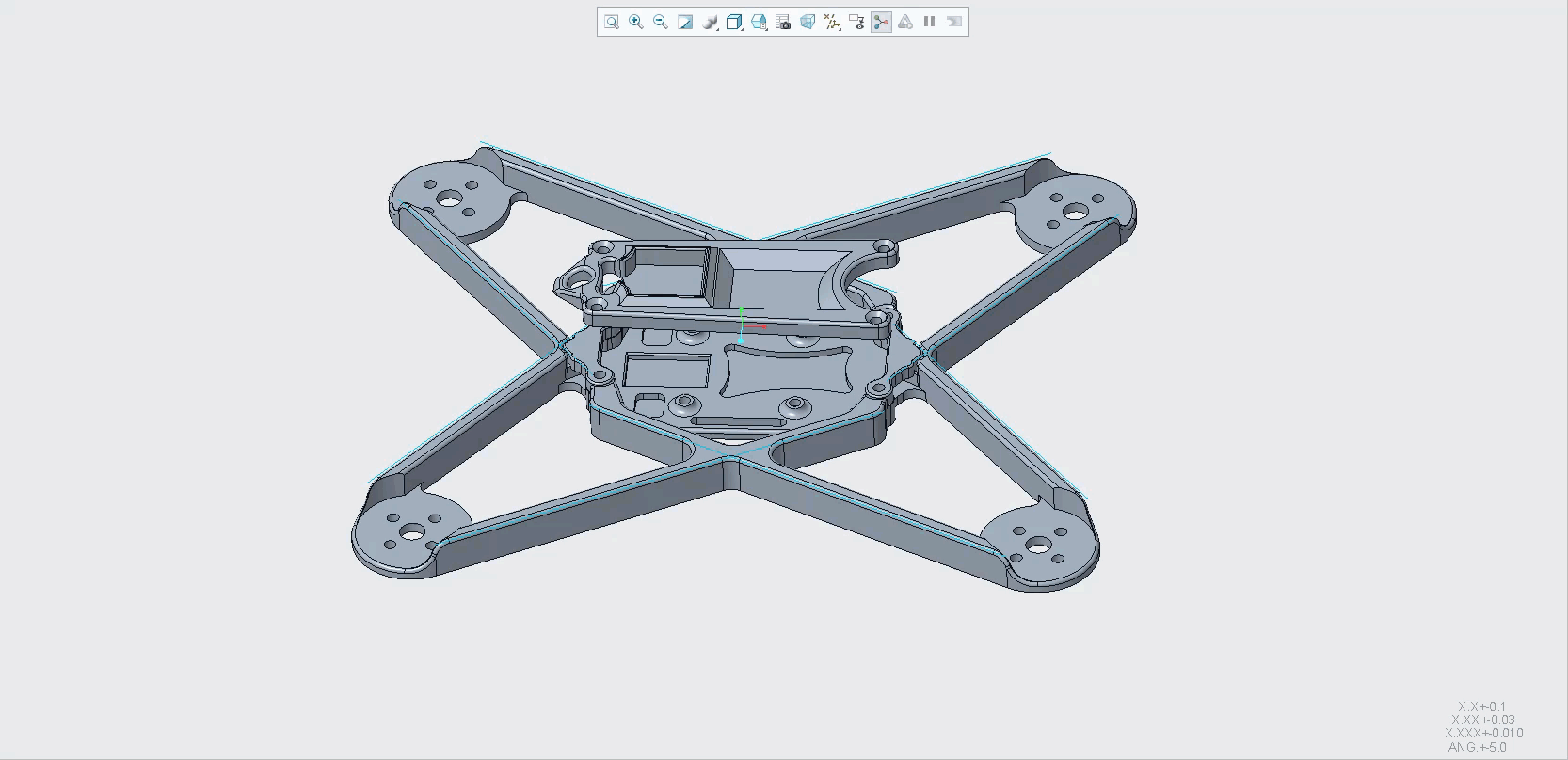1568x760 pixels.
Task: Click the spin center marker on the model
Action: pyautogui.click(x=743, y=325)
